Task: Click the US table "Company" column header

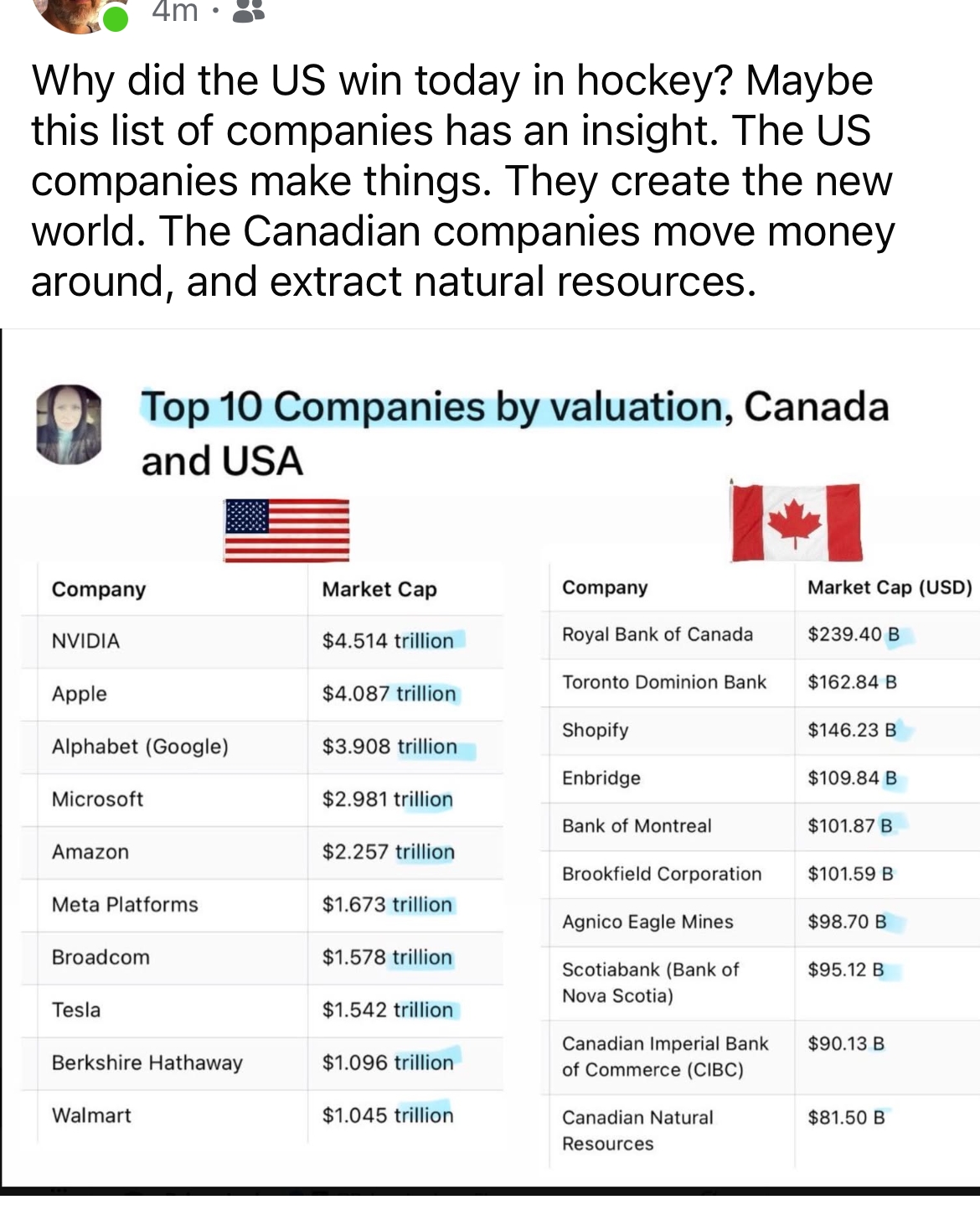Action: tap(99, 589)
